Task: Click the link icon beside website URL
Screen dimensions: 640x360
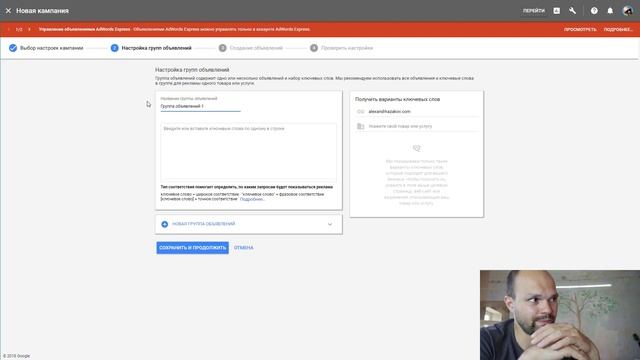Action: coord(360,111)
